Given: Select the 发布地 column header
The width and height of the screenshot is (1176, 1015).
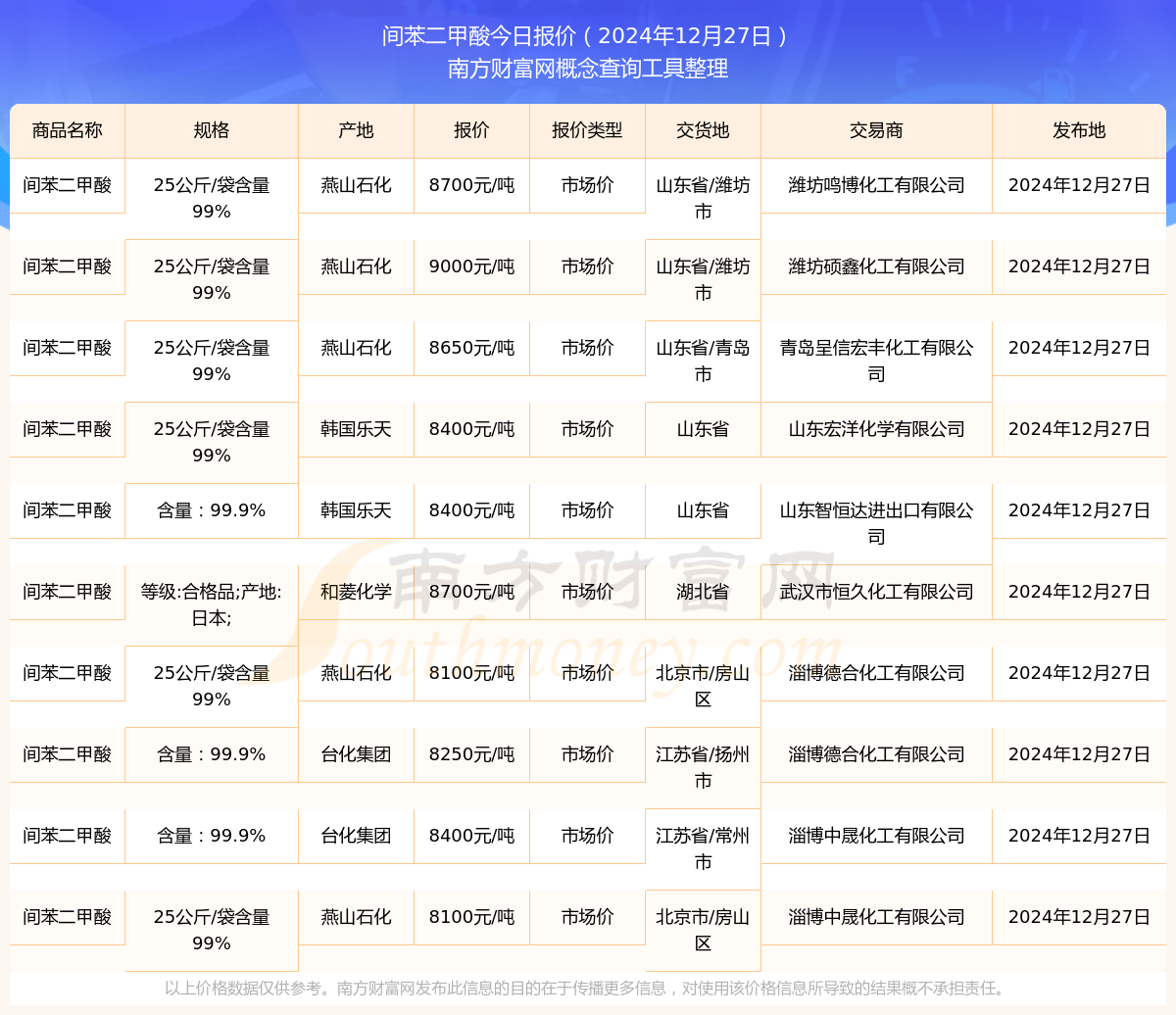Looking at the screenshot, I should [1079, 130].
